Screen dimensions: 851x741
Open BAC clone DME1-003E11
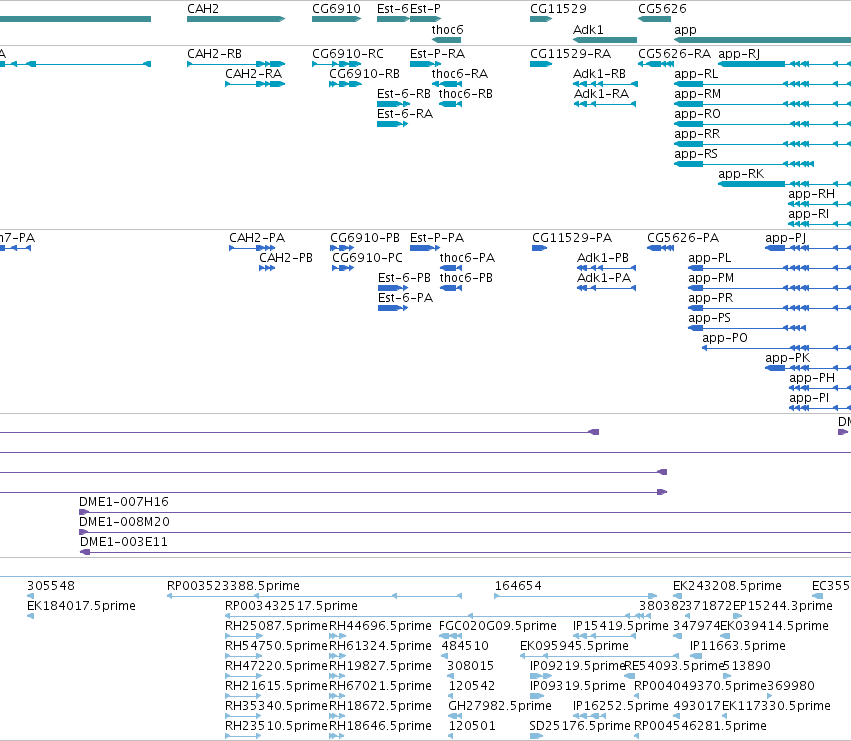(x=124, y=542)
